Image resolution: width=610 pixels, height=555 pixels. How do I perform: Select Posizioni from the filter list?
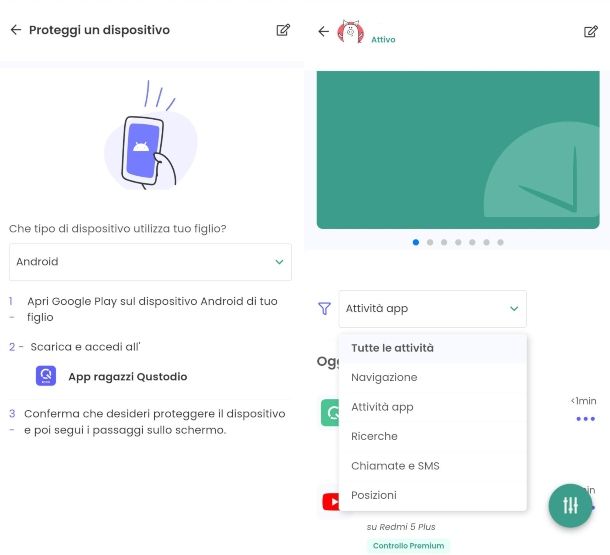tap(433, 495)
